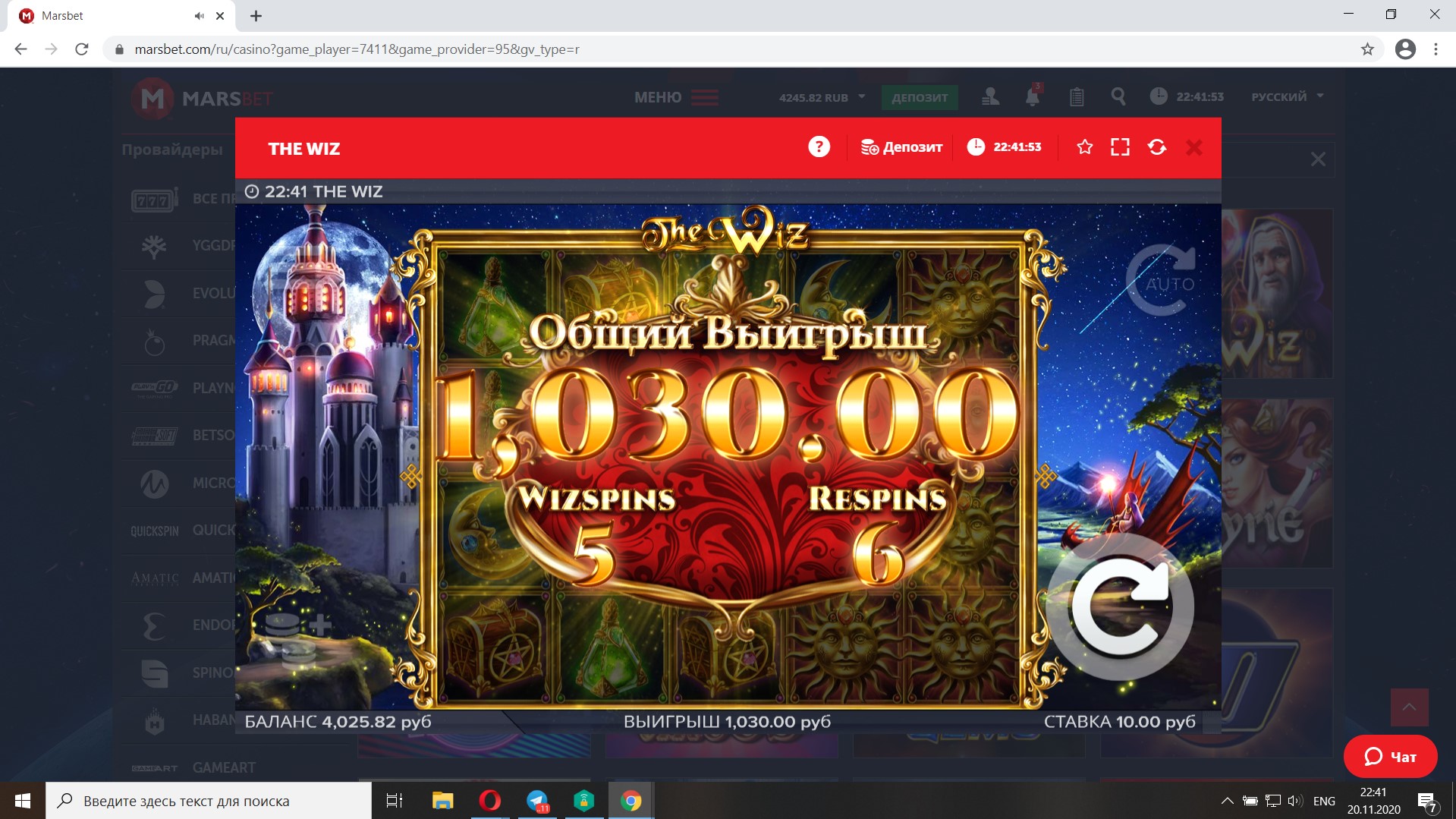Mute the Marsbet tab audio icon

(x=199, y=16)
